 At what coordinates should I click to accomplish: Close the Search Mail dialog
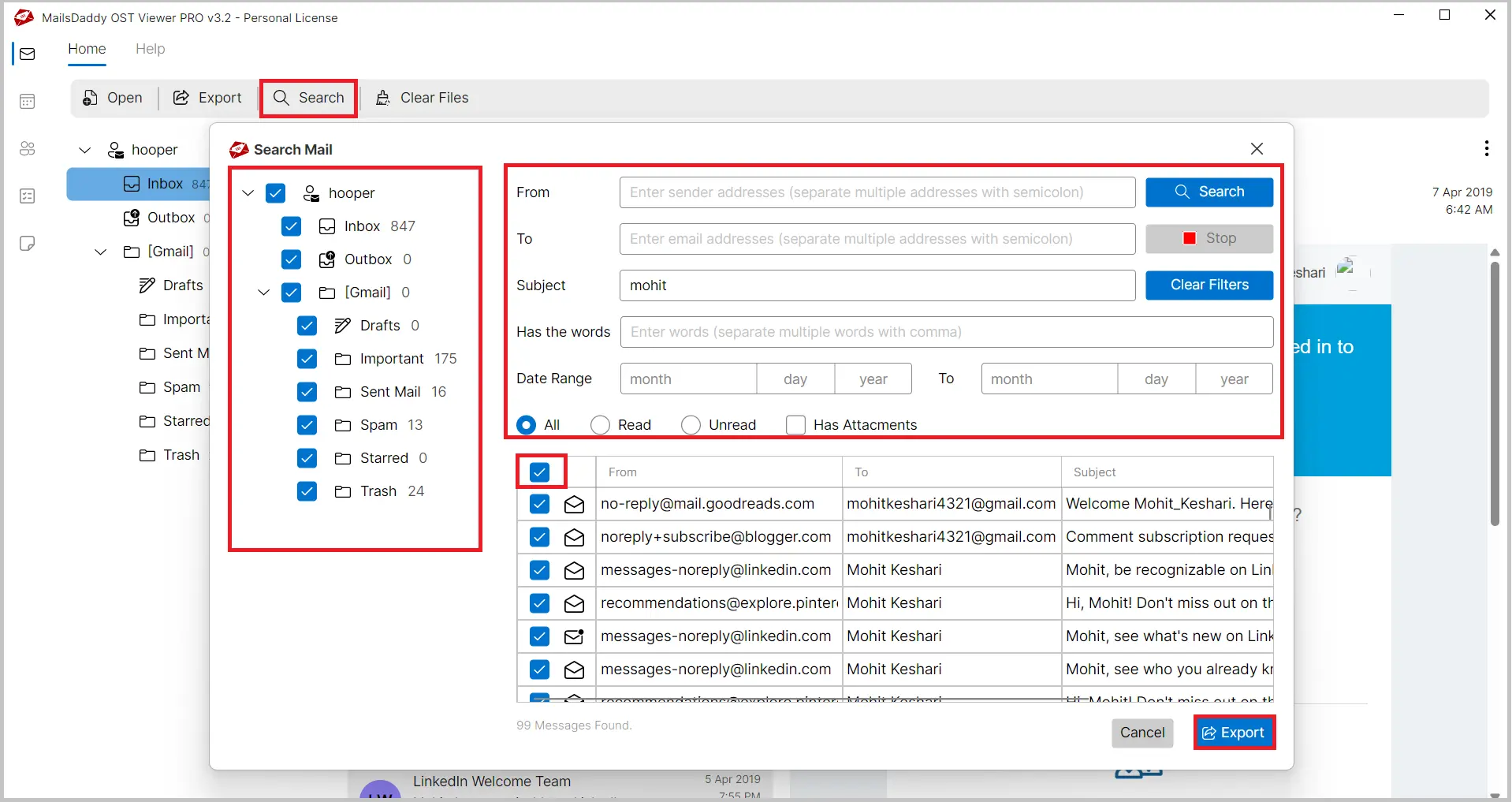[1257, 148]
